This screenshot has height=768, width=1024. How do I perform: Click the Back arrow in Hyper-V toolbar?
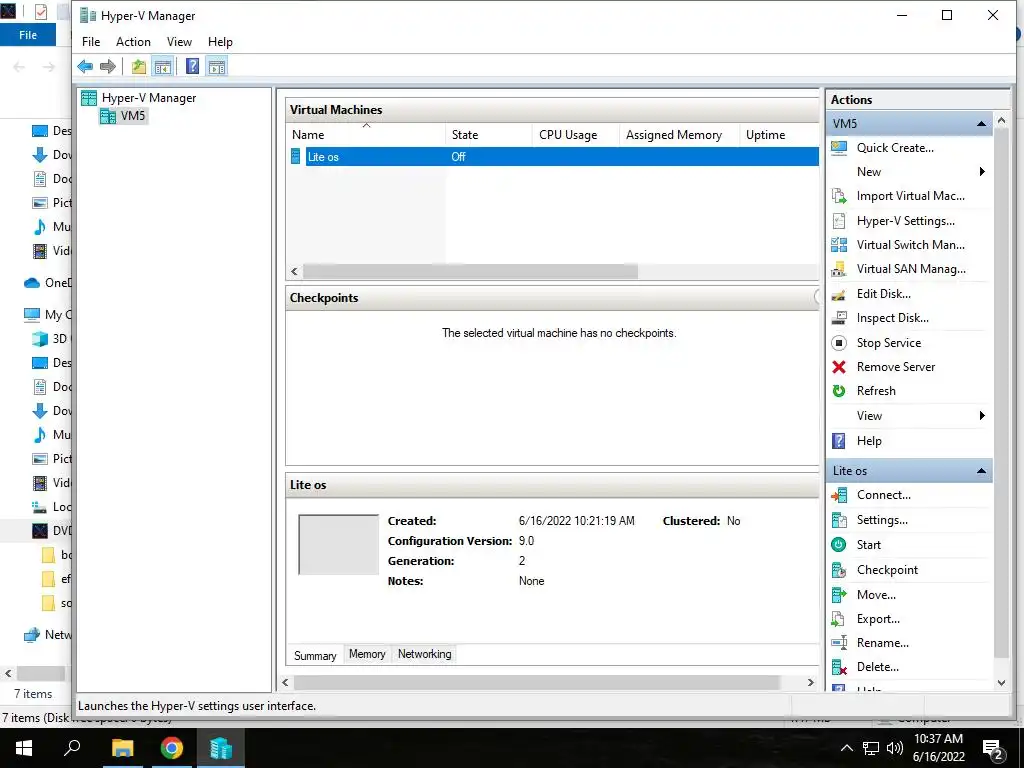85,66
